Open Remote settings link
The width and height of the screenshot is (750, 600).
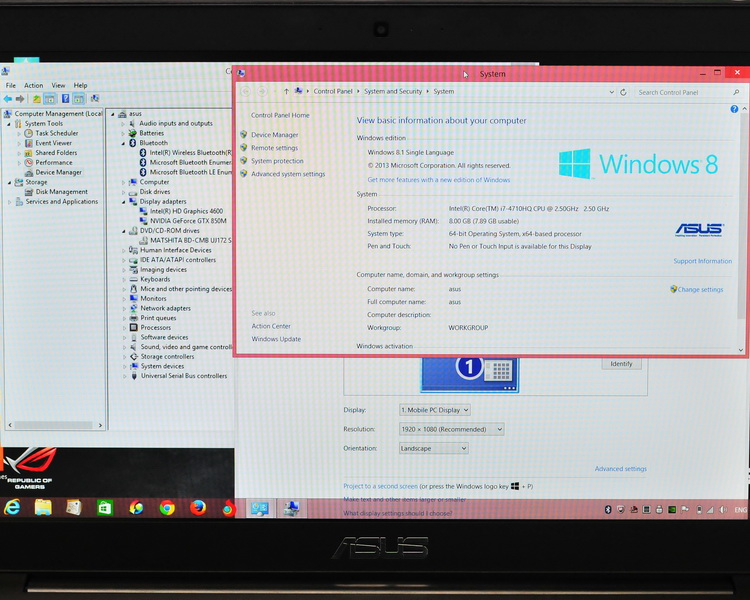[x=275, y=148]
